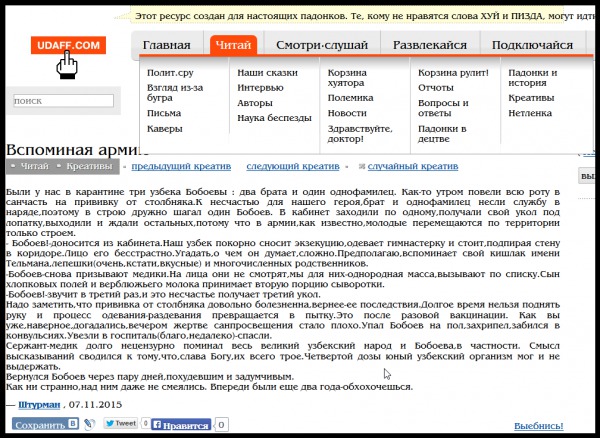Select Вопросы и ответы menu entry
Image resolution: width=600 pixels, height=438 pixels.
point(443,108)
